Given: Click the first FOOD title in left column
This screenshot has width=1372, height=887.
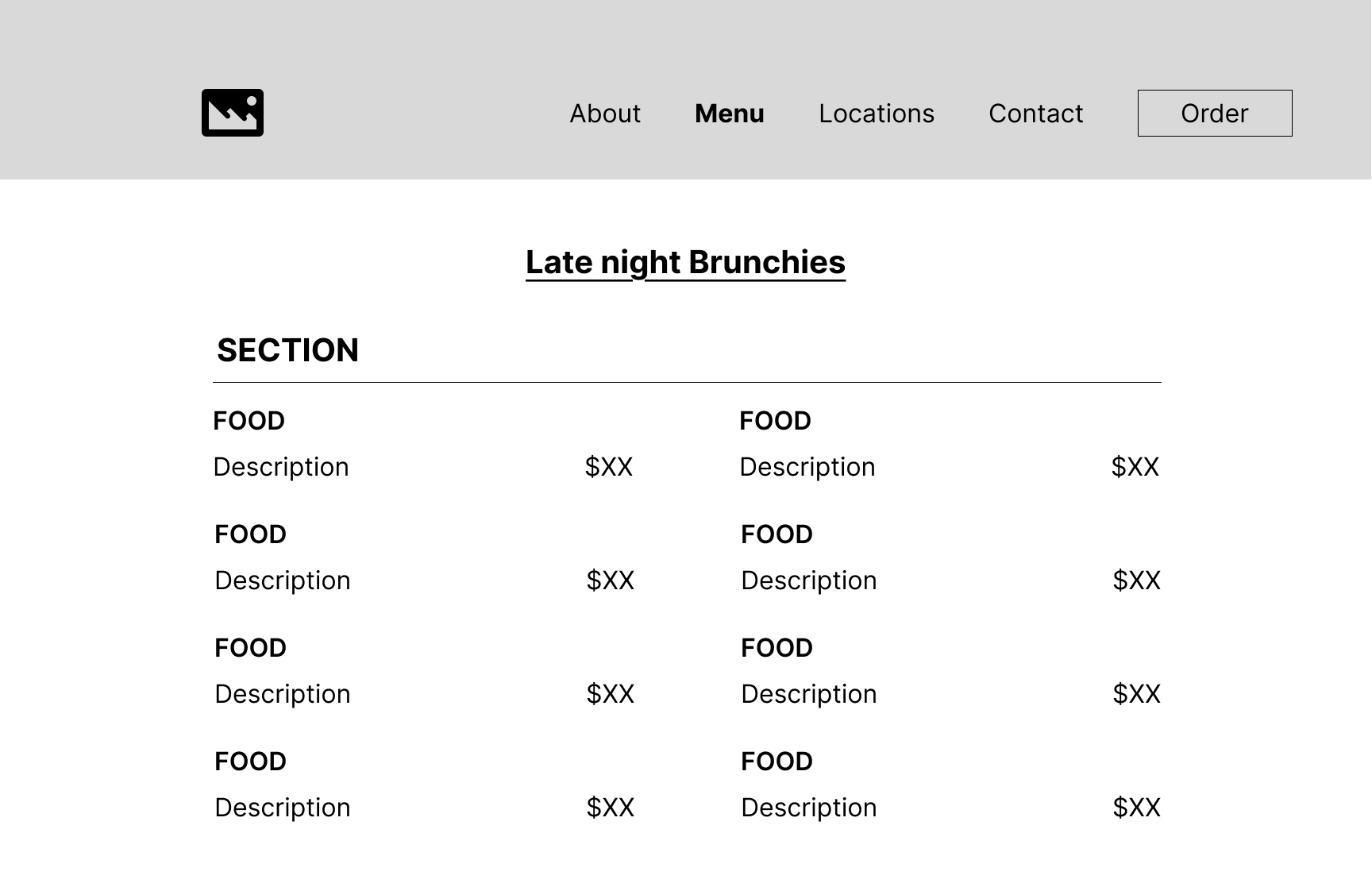Looking at the screenshot, I should [x=249, y=421].
